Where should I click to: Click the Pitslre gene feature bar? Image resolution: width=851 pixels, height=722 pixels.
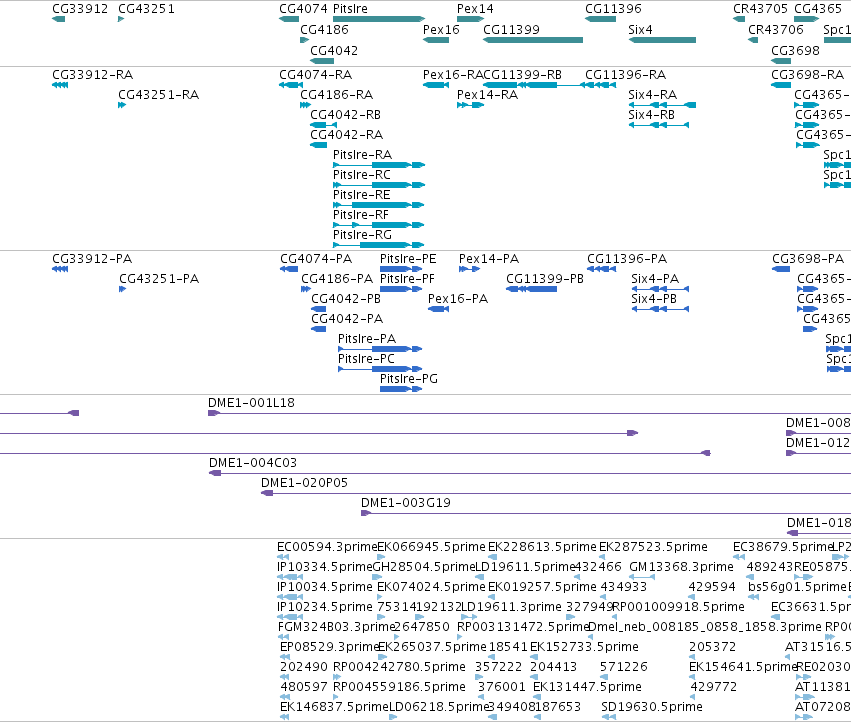(x=379, y=19)
